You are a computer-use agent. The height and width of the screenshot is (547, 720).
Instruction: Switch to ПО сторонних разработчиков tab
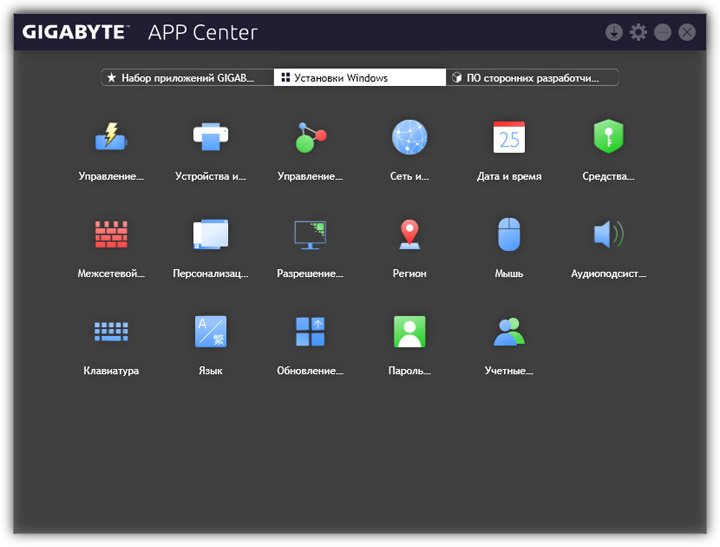tap(532, 77)
